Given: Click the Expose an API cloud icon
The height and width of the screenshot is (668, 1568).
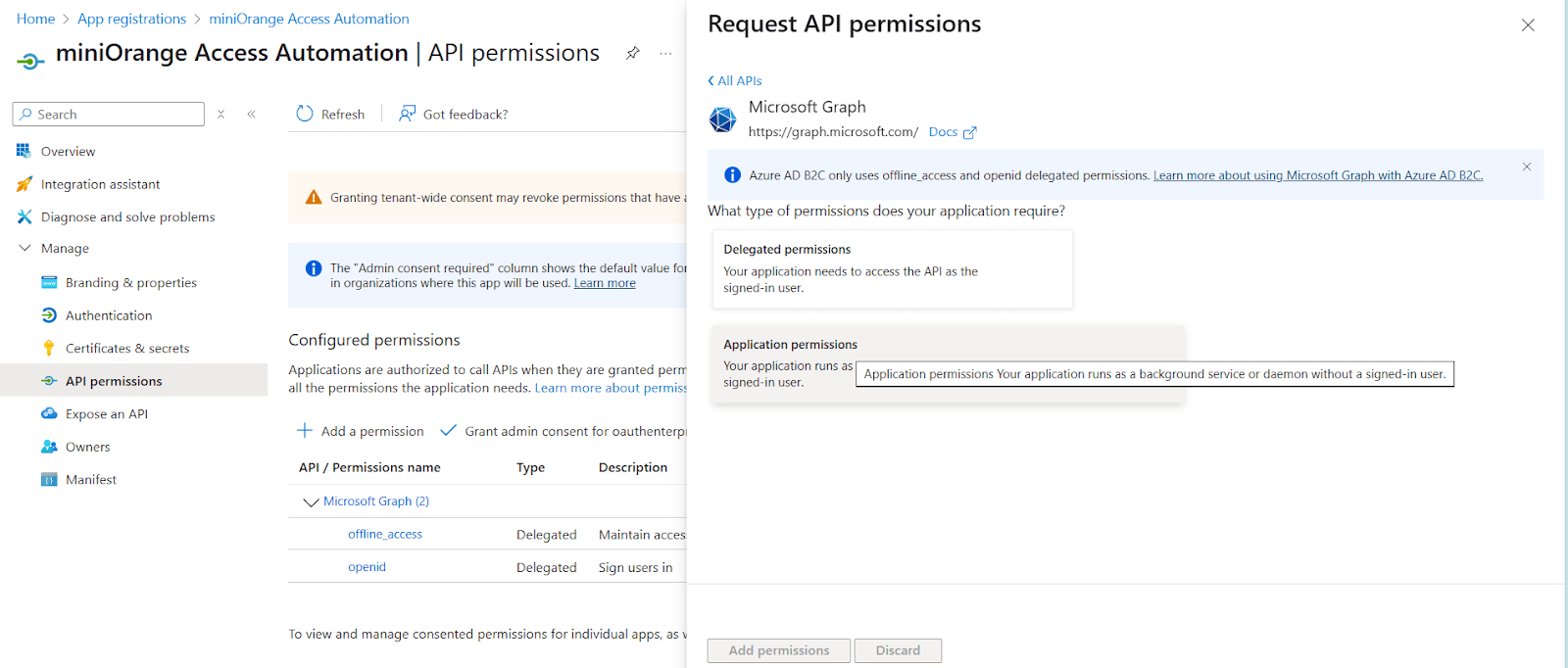Looking at the screenshot, I should point(49,413).
